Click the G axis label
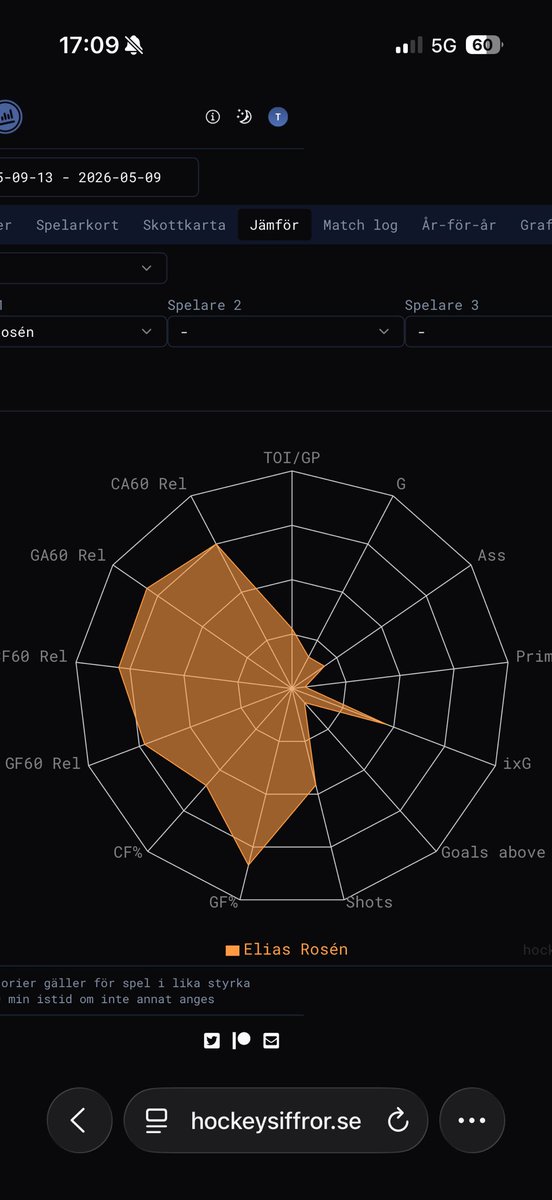Screen dimensions: 552x1200 [x=400, y=483]
